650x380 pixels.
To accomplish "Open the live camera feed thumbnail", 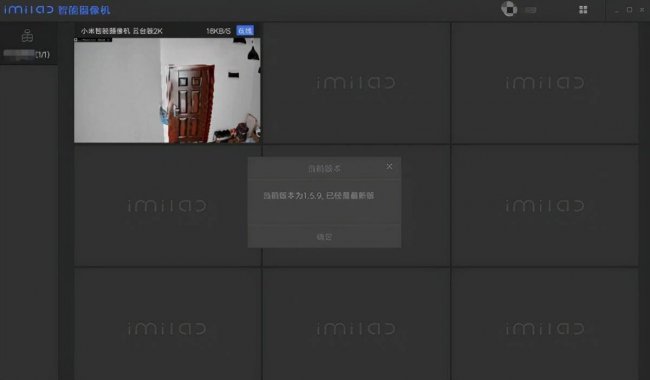I will pos(167,90).
